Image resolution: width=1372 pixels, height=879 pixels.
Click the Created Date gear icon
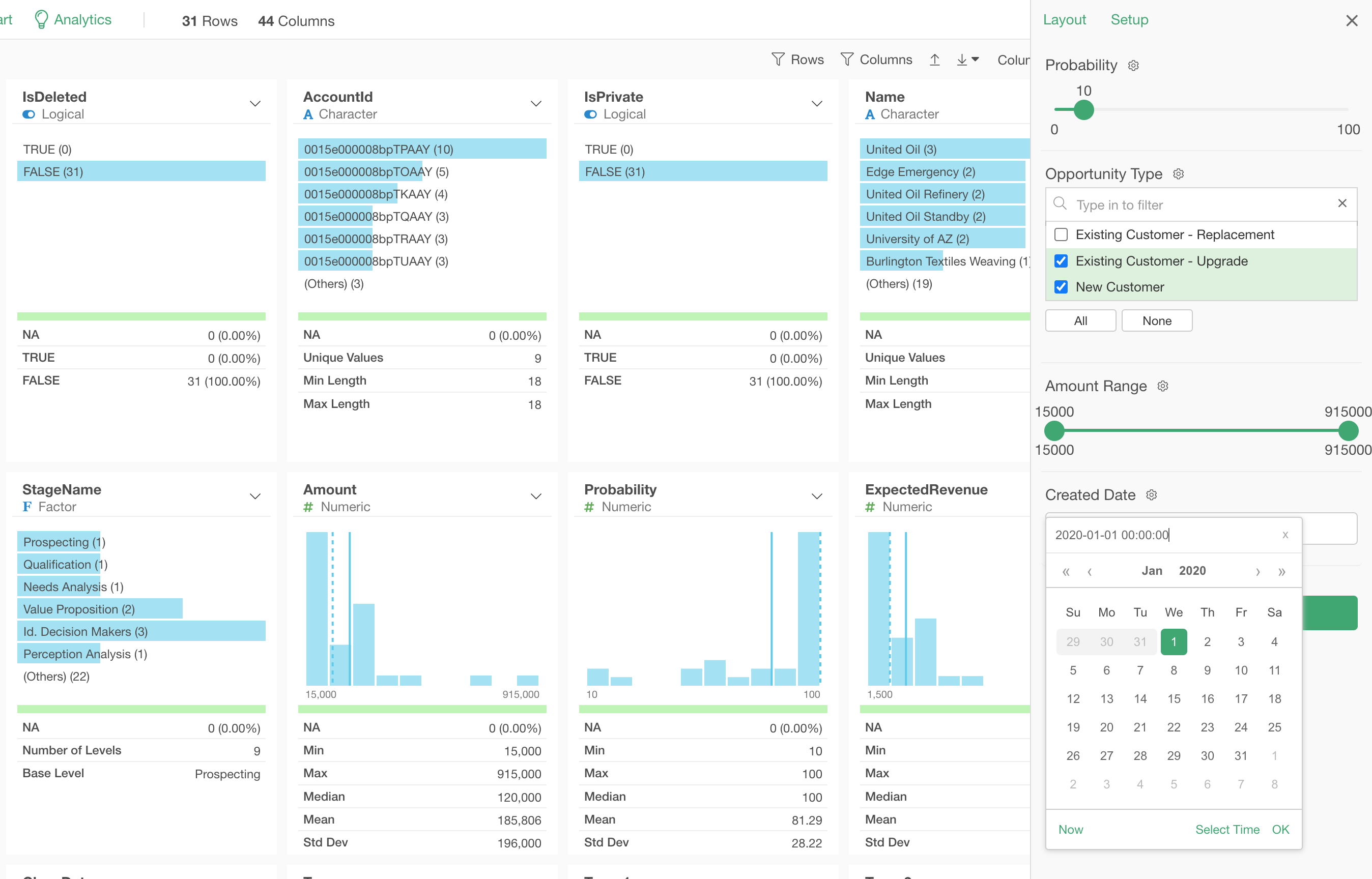(1151, 495)
